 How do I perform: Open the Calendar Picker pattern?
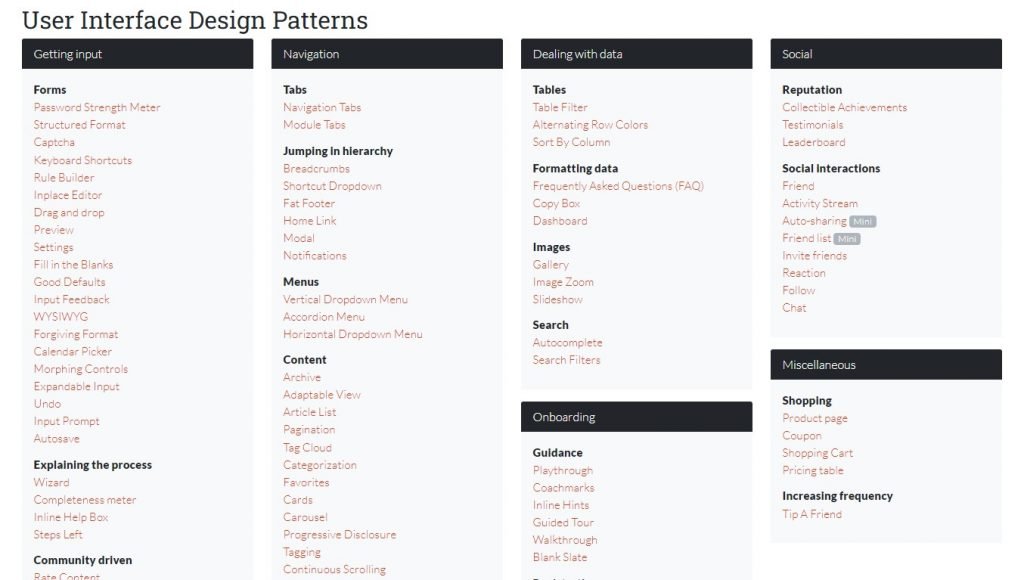[73, 351]
